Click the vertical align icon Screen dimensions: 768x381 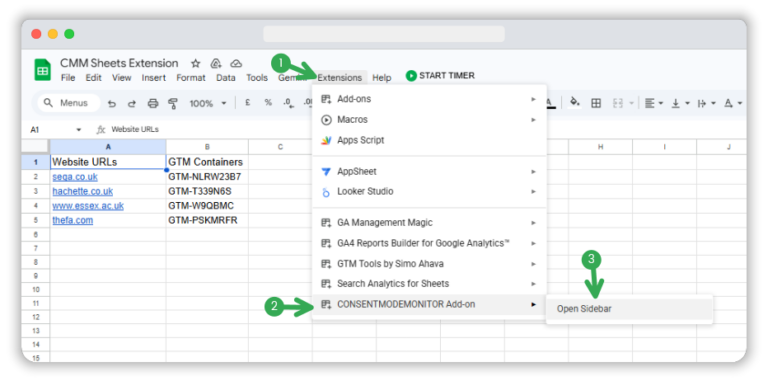point(676,103)
